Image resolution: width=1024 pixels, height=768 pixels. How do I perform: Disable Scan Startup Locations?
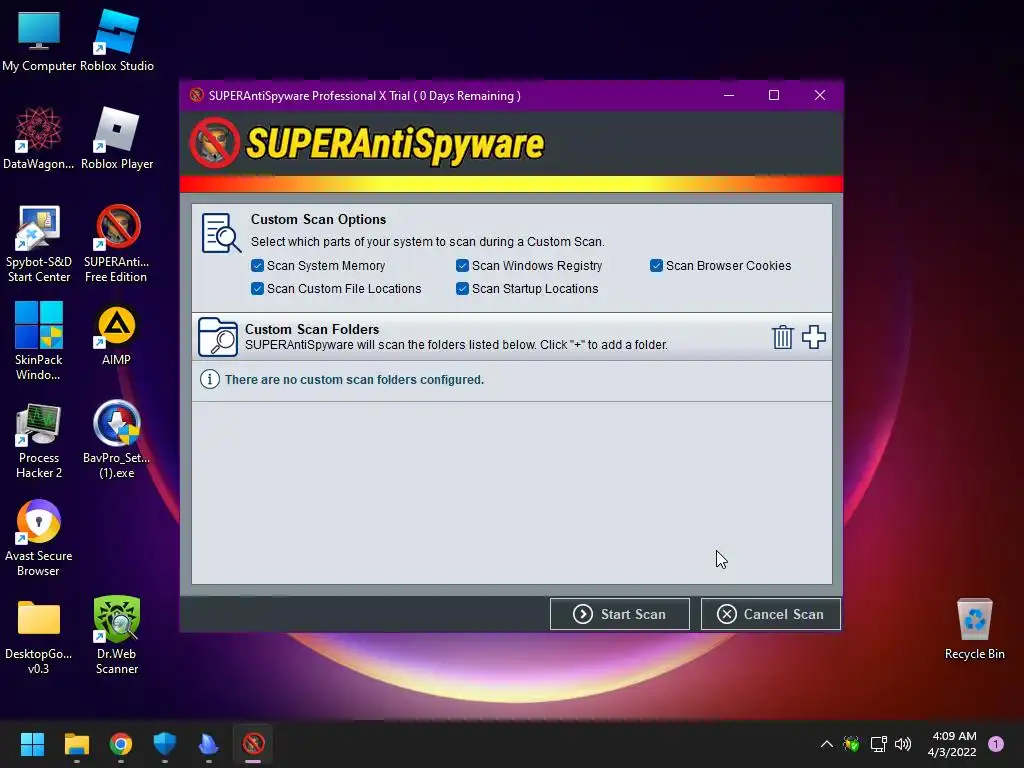[462, 288]
